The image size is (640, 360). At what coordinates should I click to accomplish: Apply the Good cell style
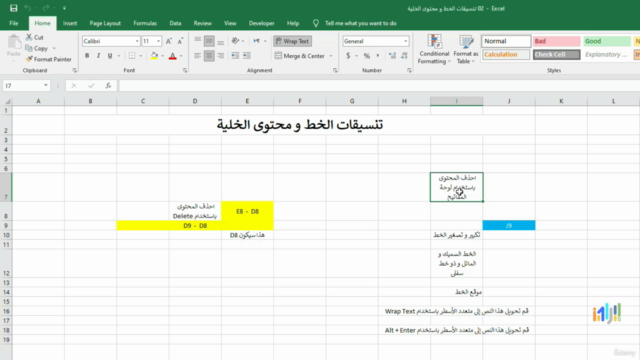coord(607,41)
